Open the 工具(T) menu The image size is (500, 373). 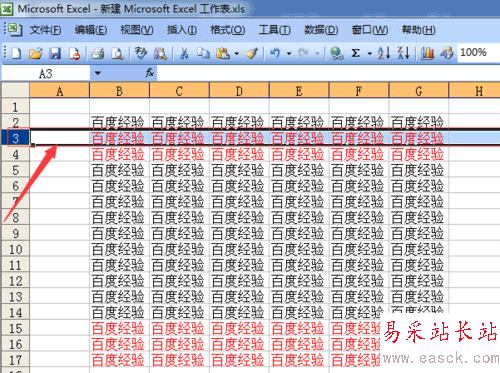click(275, 30)
